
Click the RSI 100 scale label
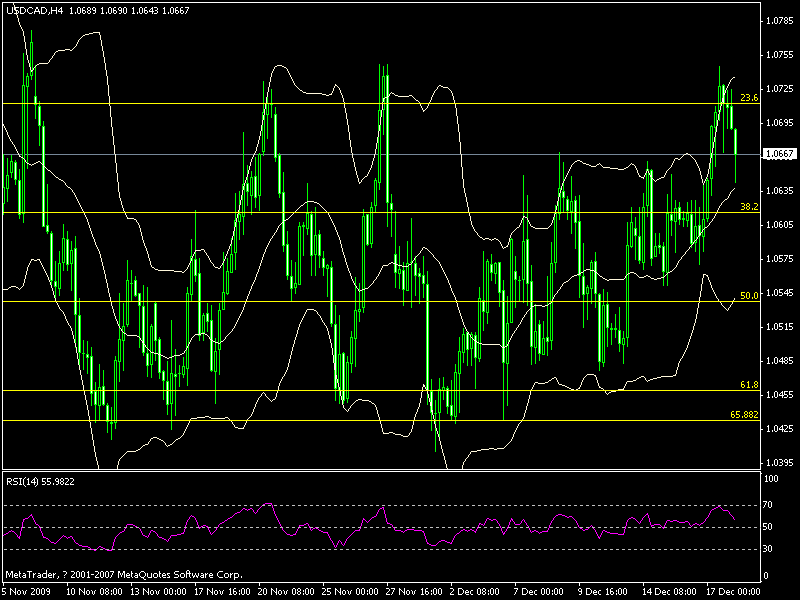coord(771,479)
